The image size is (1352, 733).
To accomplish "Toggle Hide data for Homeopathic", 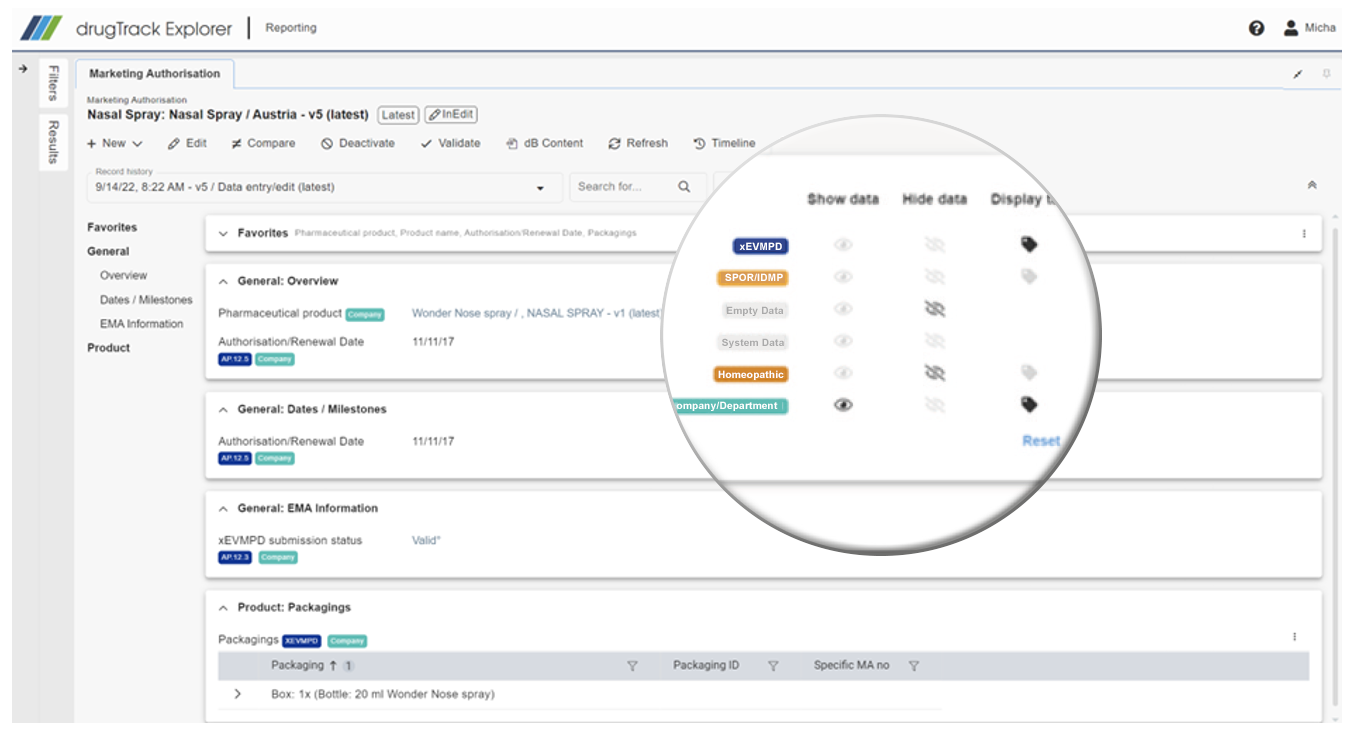I will pos(935,372).
